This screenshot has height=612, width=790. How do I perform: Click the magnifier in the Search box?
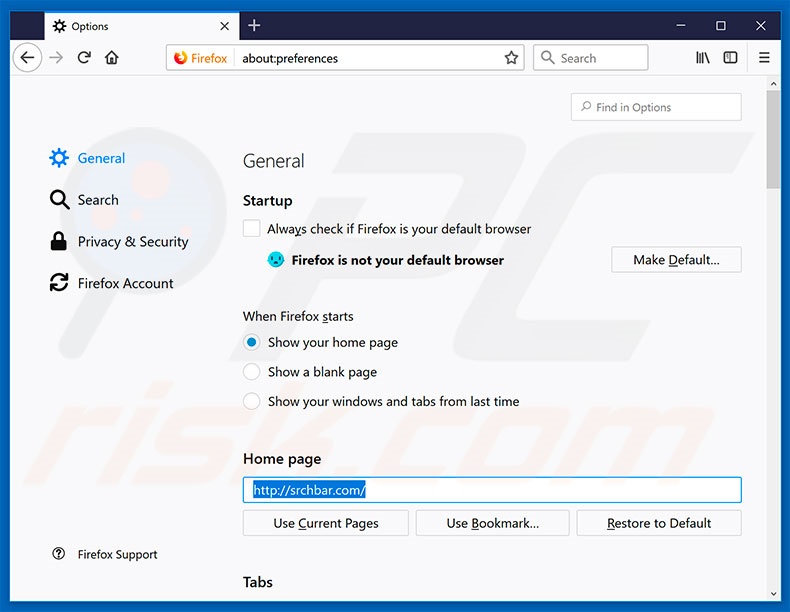pyautogui.click(x=548, y=57)
